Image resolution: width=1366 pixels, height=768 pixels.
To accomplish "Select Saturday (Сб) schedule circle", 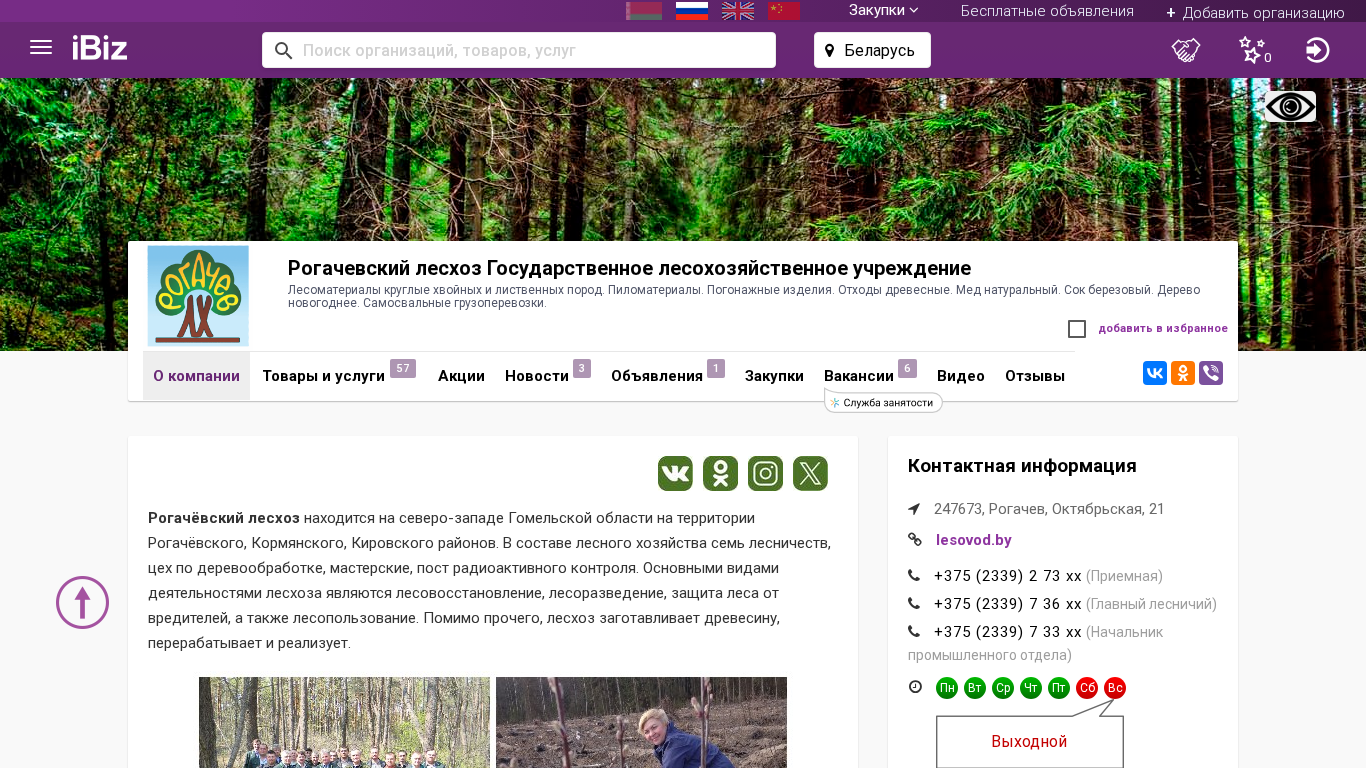I will point(1087,688).
